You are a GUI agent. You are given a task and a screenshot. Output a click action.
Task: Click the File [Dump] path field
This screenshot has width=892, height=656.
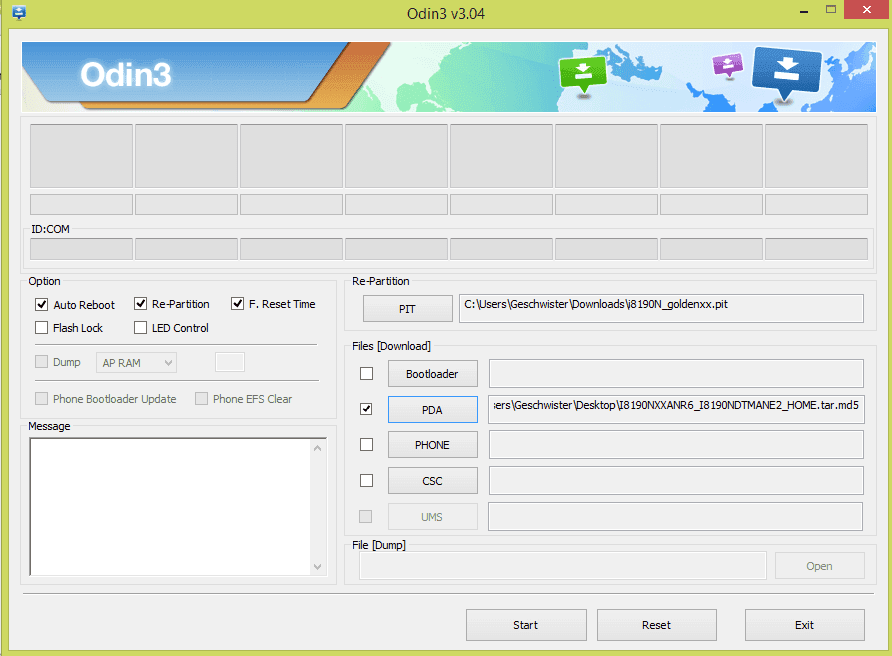point(563,566)
